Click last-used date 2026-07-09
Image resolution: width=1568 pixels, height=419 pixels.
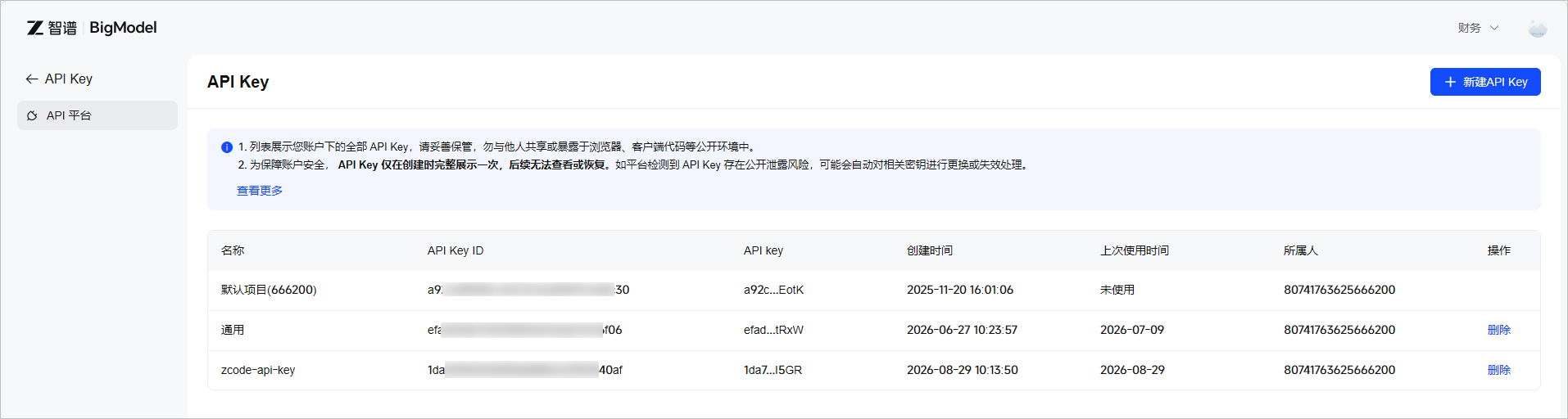pyautogui.click(x=1132, y=330)
